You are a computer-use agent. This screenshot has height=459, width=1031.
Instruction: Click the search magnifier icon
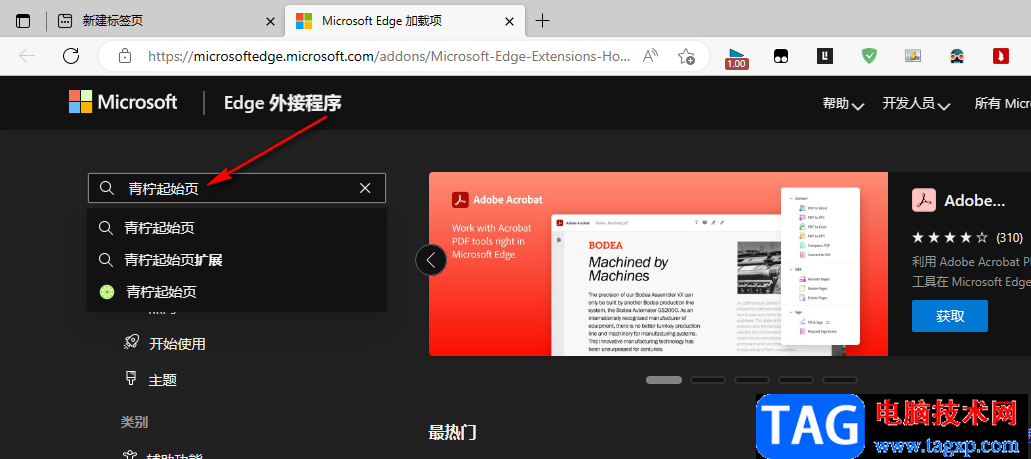pos(107,188)
